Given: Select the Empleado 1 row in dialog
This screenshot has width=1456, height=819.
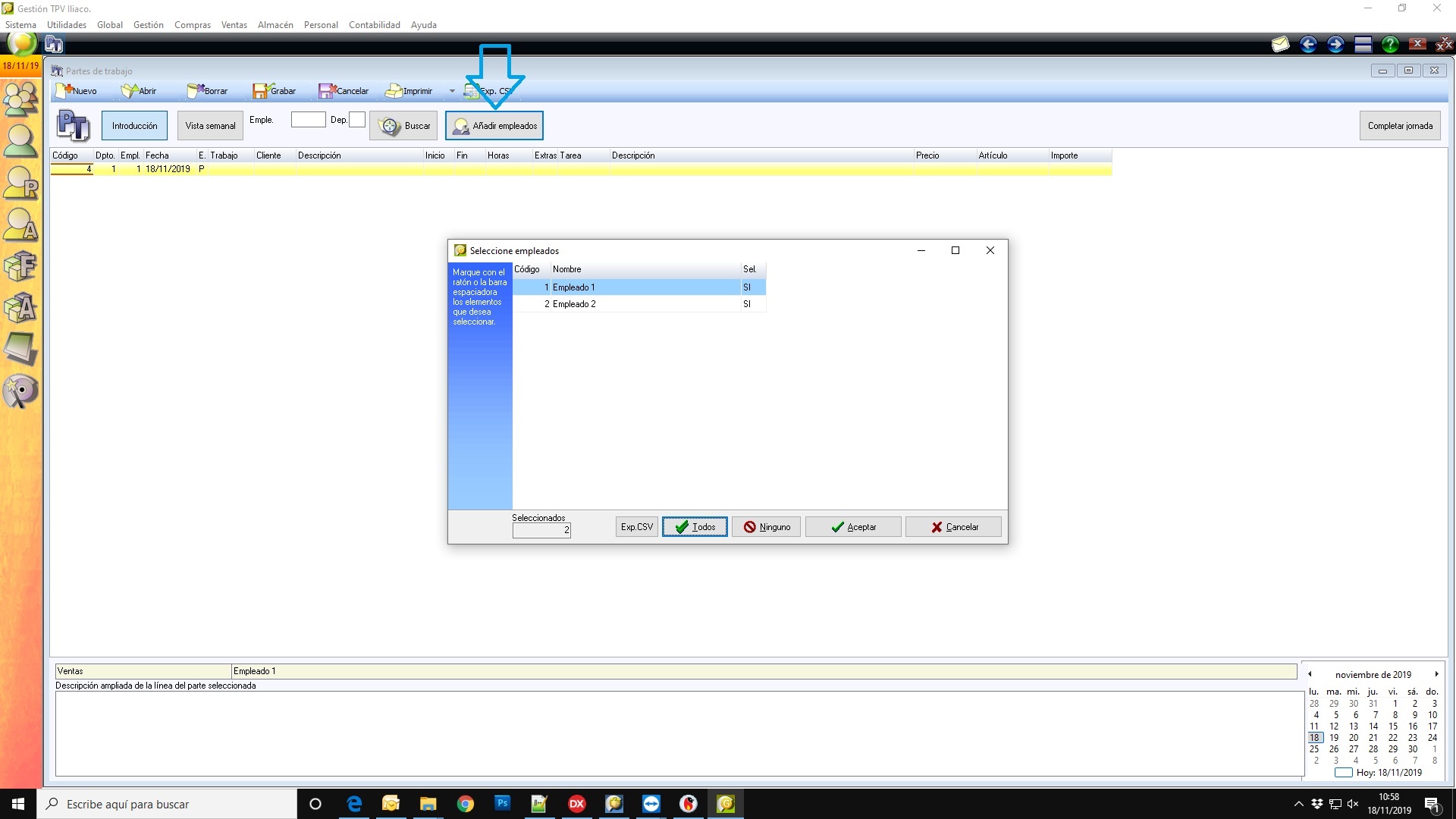Looking at the screenshot, I should 639,287.
